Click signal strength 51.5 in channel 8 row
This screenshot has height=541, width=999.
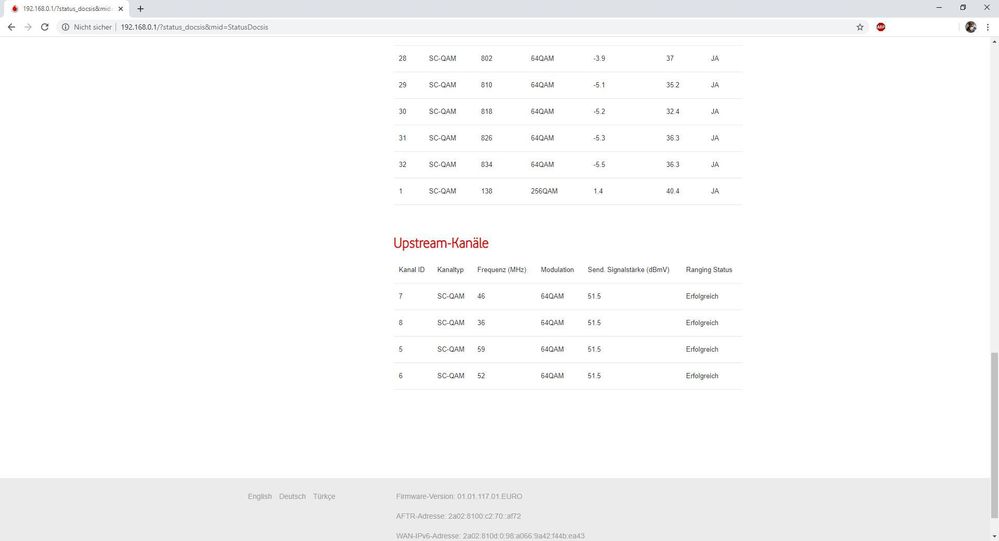594,323
